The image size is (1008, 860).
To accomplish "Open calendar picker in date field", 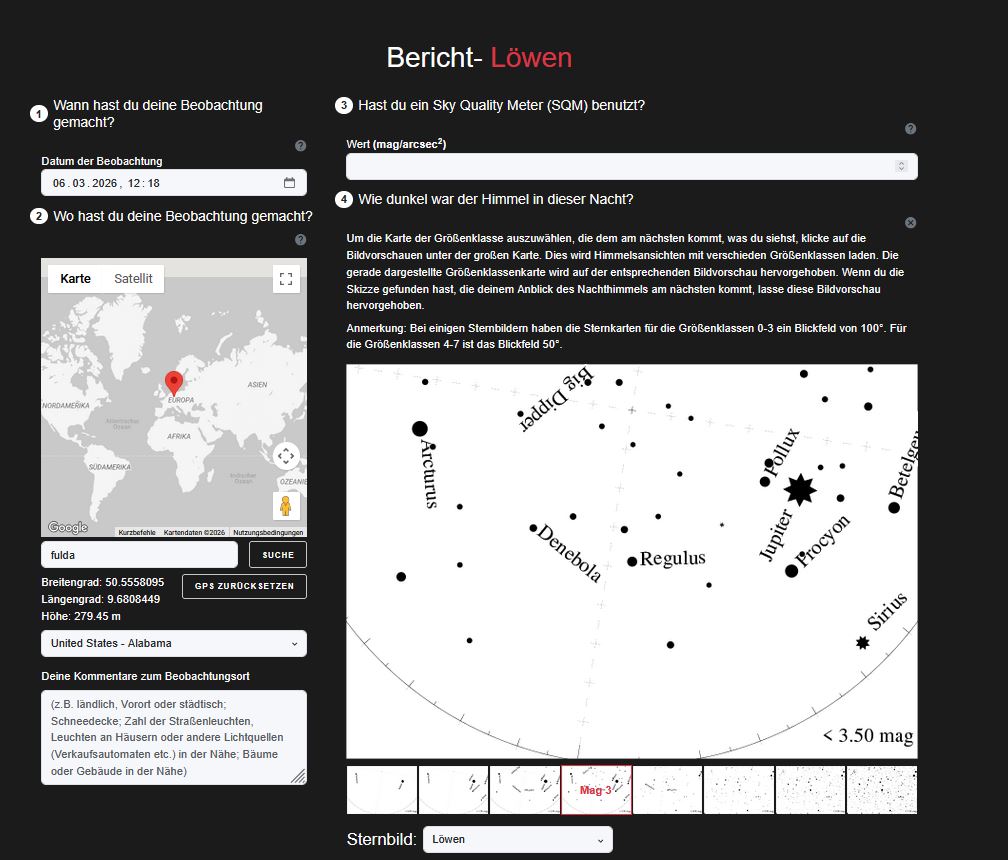I will (289, 183).
